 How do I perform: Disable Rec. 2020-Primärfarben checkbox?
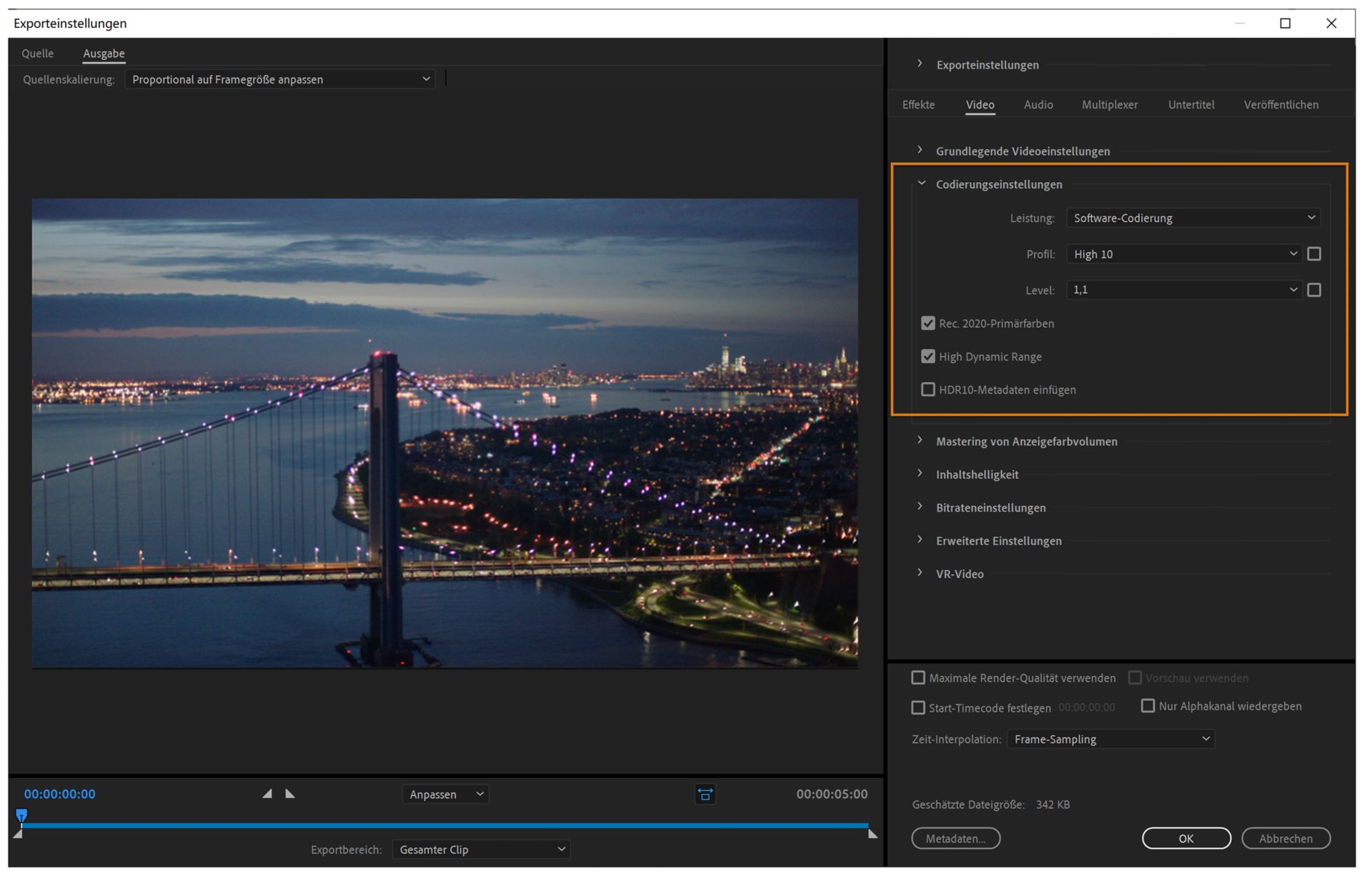(928, 324)
